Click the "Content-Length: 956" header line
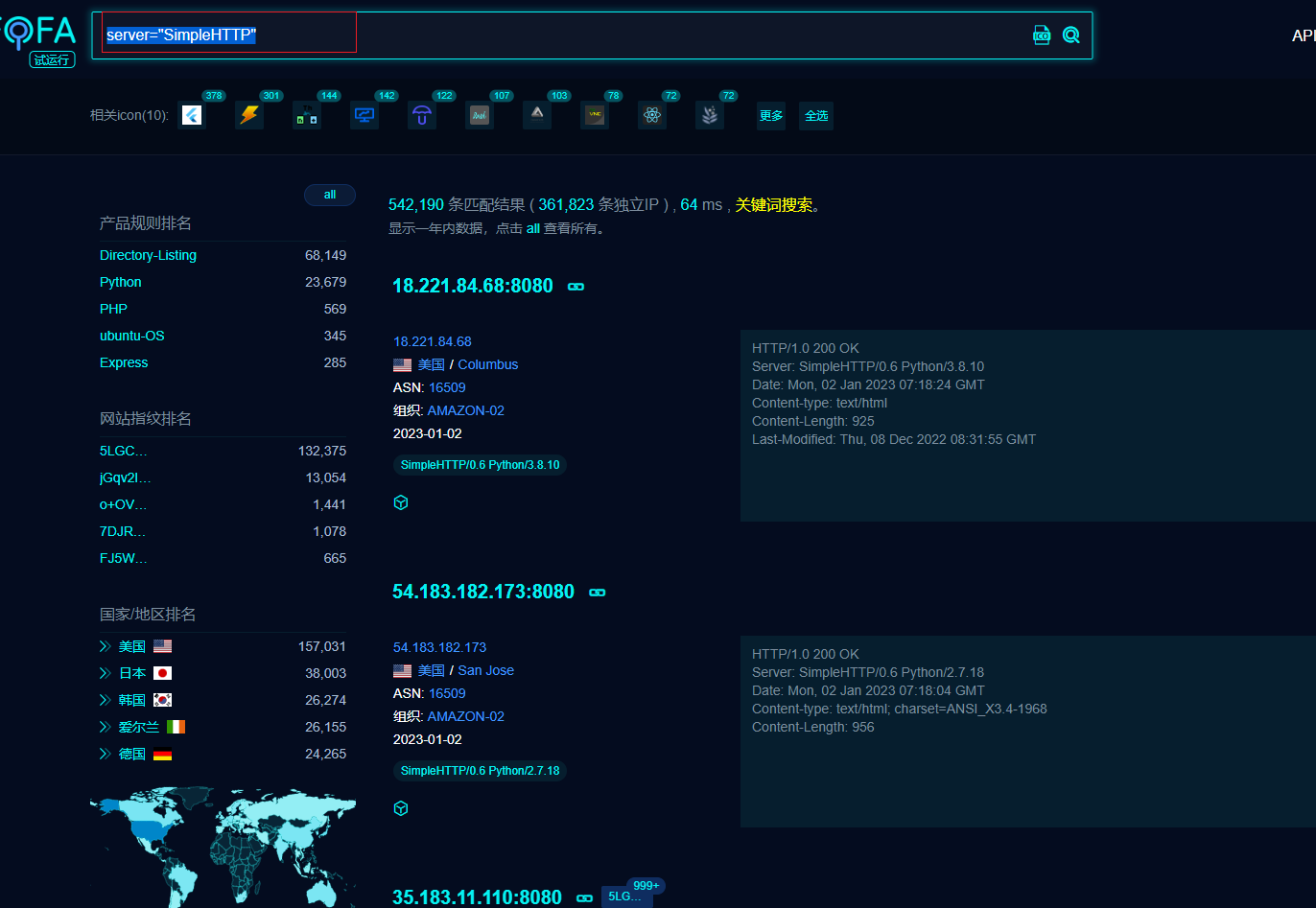Viewport: 1316px width, 908px height. pyautogui.click(x=813, y=727)
